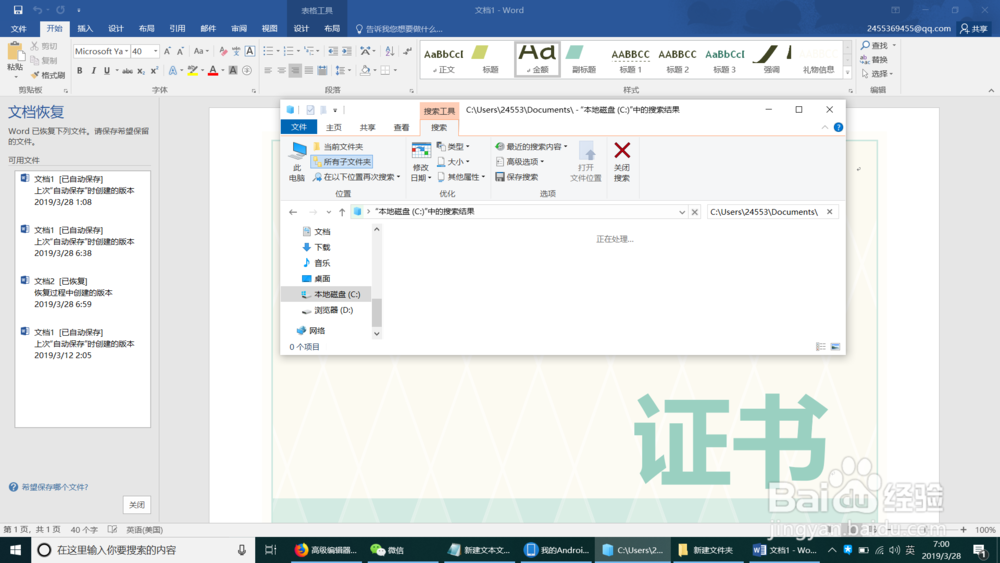Click the subscript X₂ icon

click(141, 71)
